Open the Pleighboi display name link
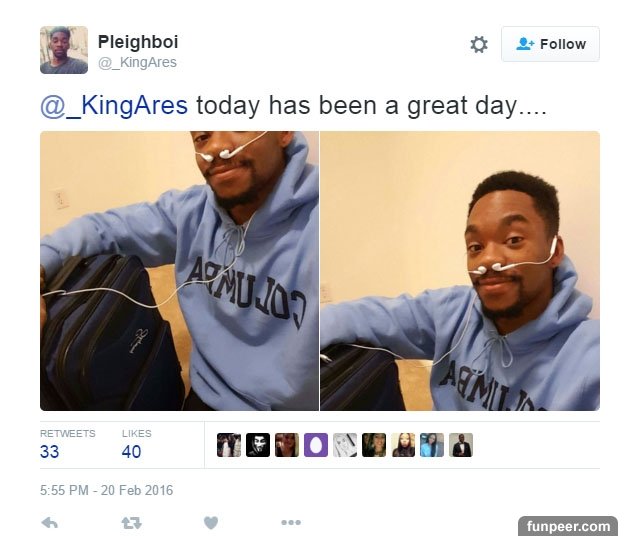Screen dimensions: 638x536 point(138,42)
